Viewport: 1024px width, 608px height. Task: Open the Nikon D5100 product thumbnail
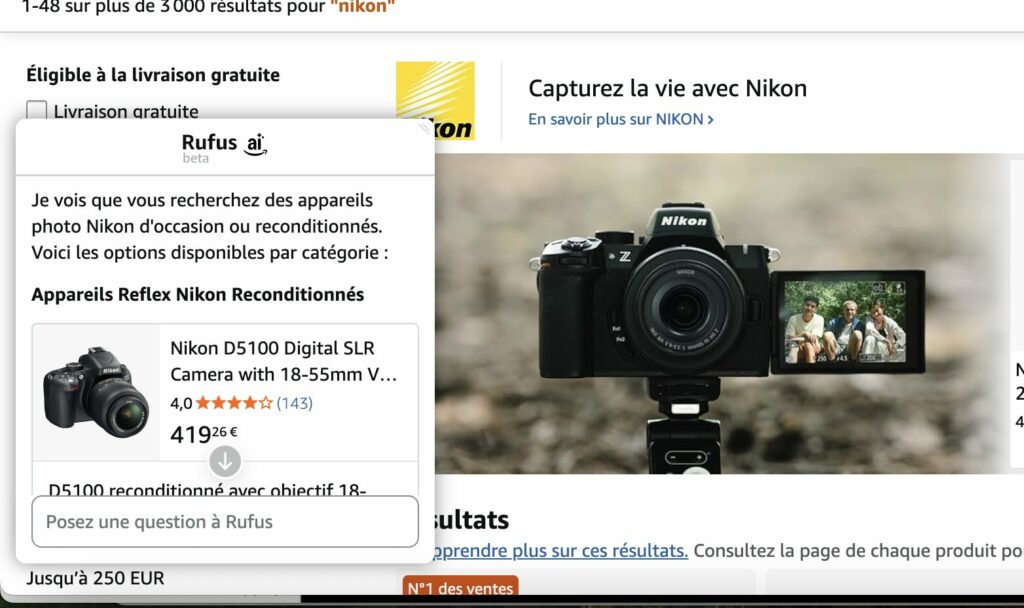pyautogui.click(x=96, y=391)
